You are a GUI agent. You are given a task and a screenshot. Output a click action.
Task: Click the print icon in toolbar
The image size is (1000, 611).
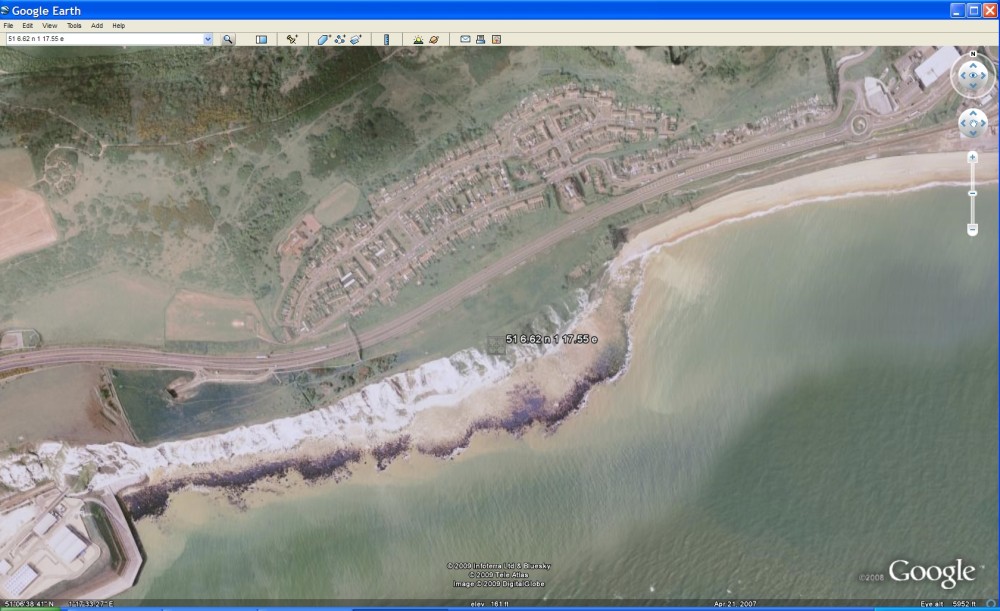coord(480,39)
